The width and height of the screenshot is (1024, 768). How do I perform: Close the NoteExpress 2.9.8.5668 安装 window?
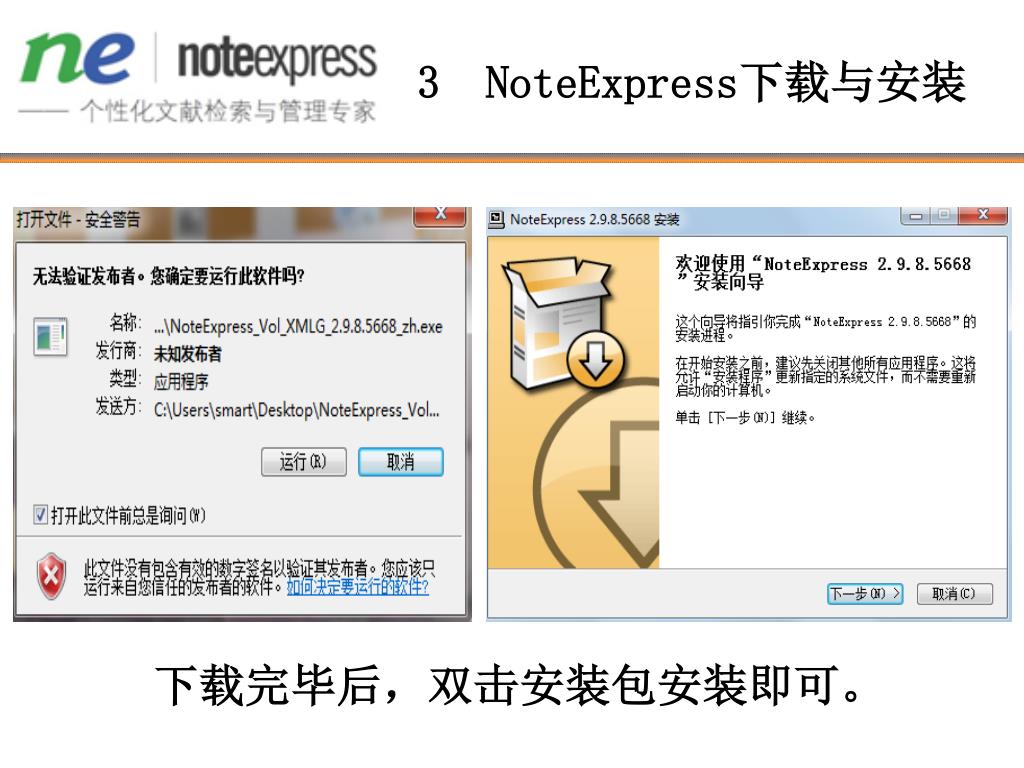click(983, 215)
